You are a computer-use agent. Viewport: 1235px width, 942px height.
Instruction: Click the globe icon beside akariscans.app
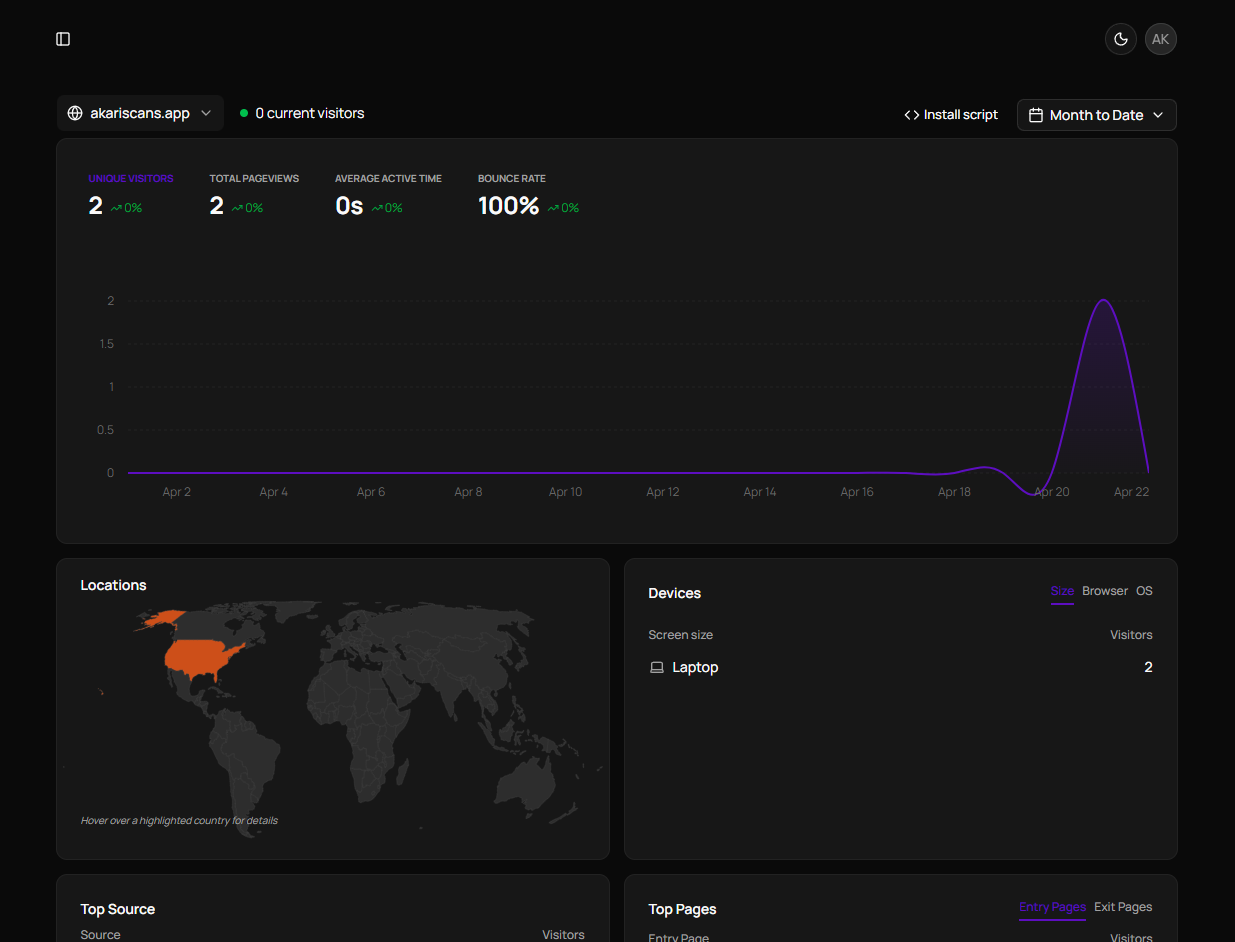pyautogui.click(x=75, y=113)
